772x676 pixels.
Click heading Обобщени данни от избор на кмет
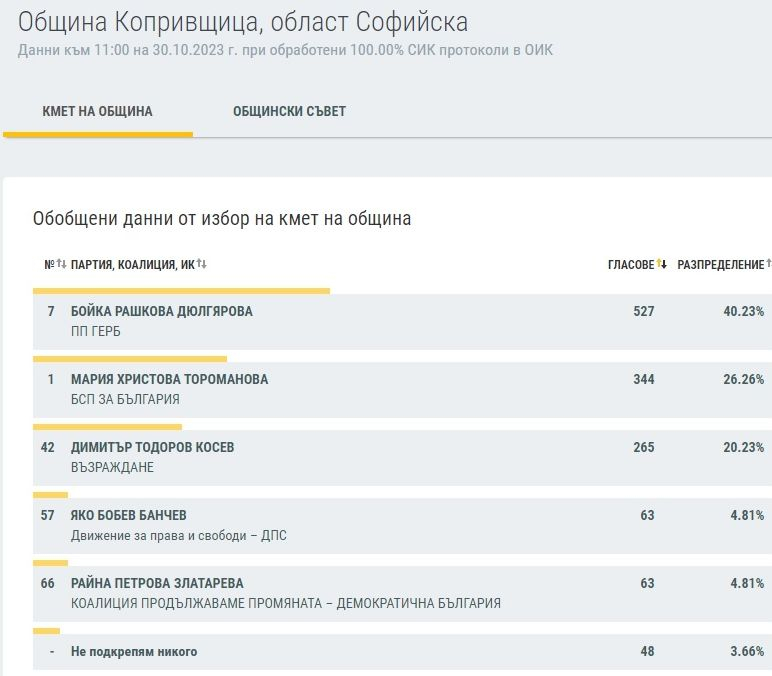pyautogui.click(x=222, y=219)
